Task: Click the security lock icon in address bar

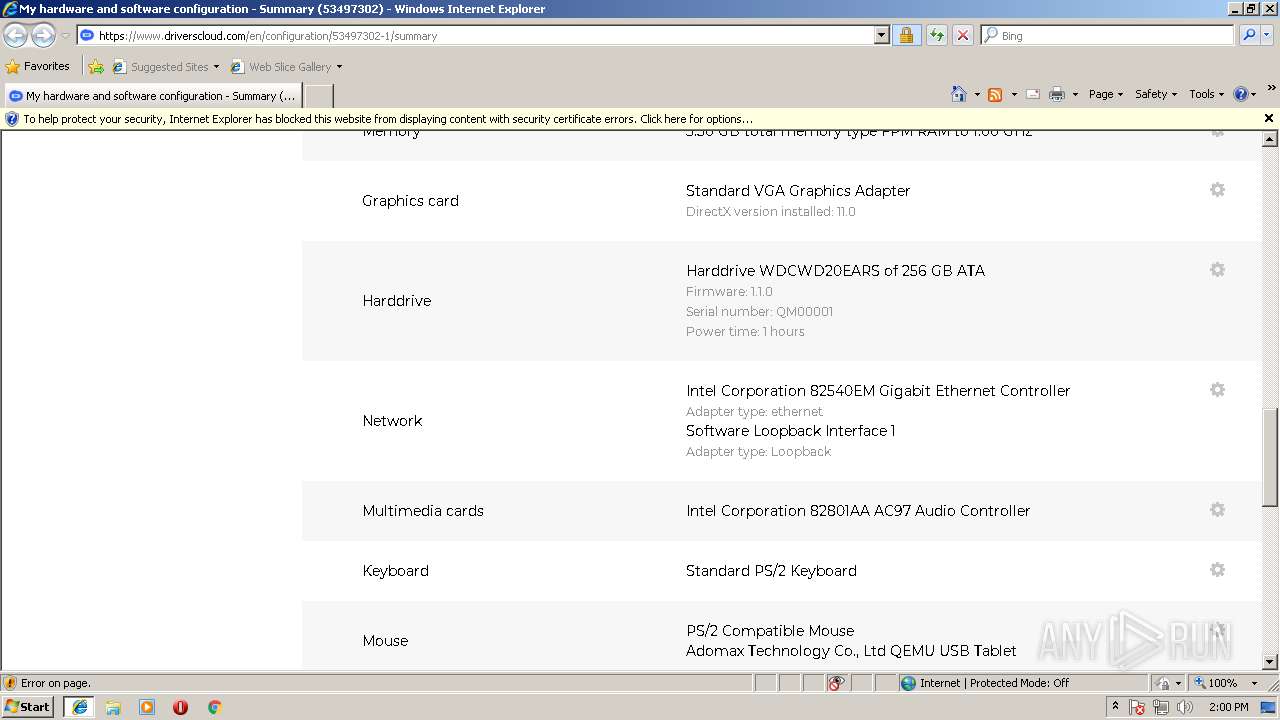Action: click(x=906, y=35)
